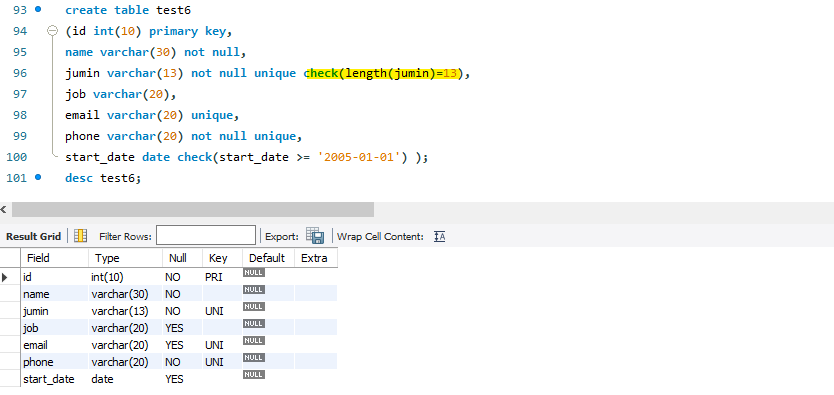Image resolution: width=834 pixels, height=395 pixels.
Task: Click the Result Grid view icon
Action: coord(80,236)
